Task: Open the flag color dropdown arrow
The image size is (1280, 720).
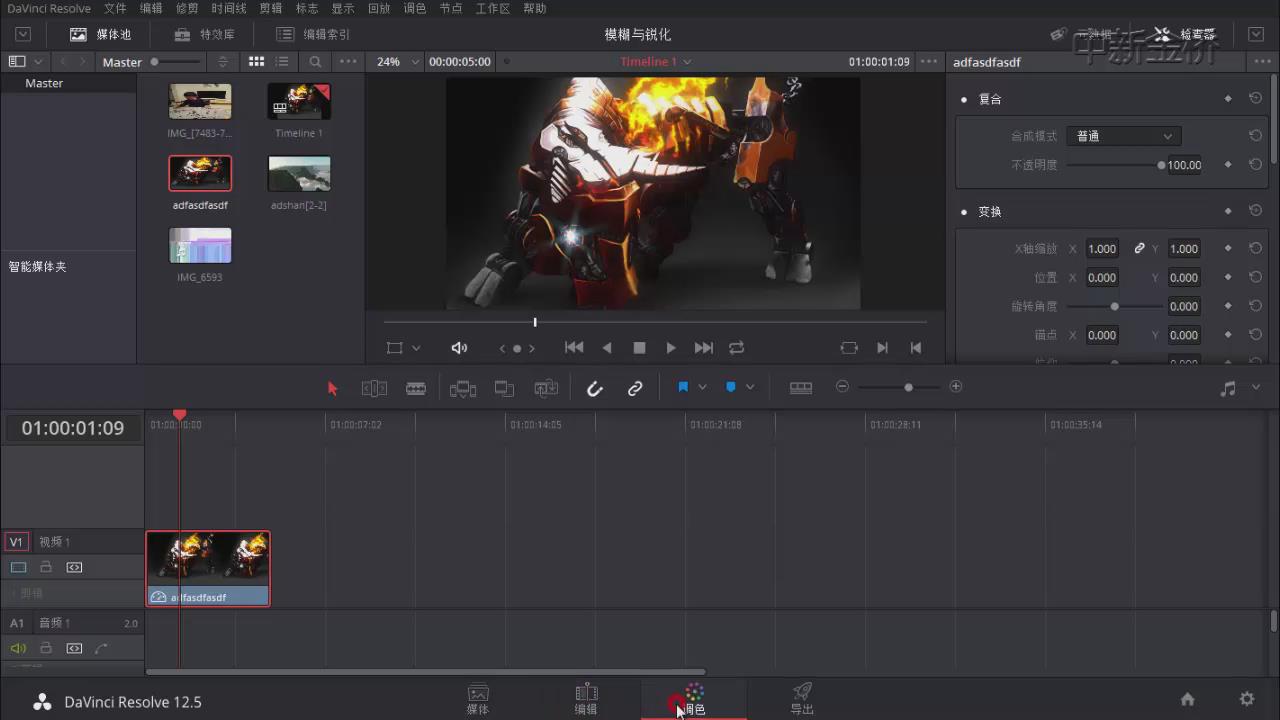Action: [x=702, y=387]
